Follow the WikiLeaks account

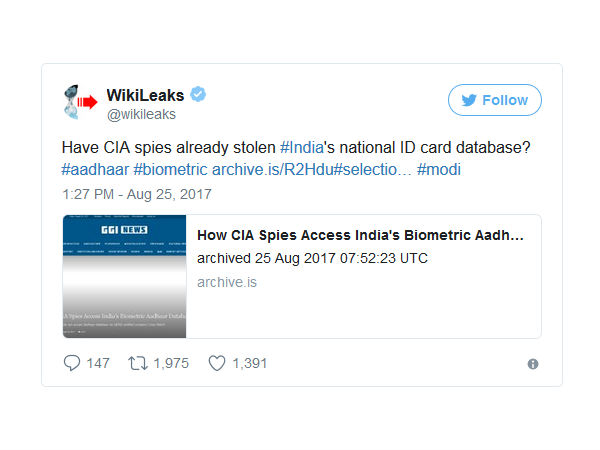tap(495, 100)
